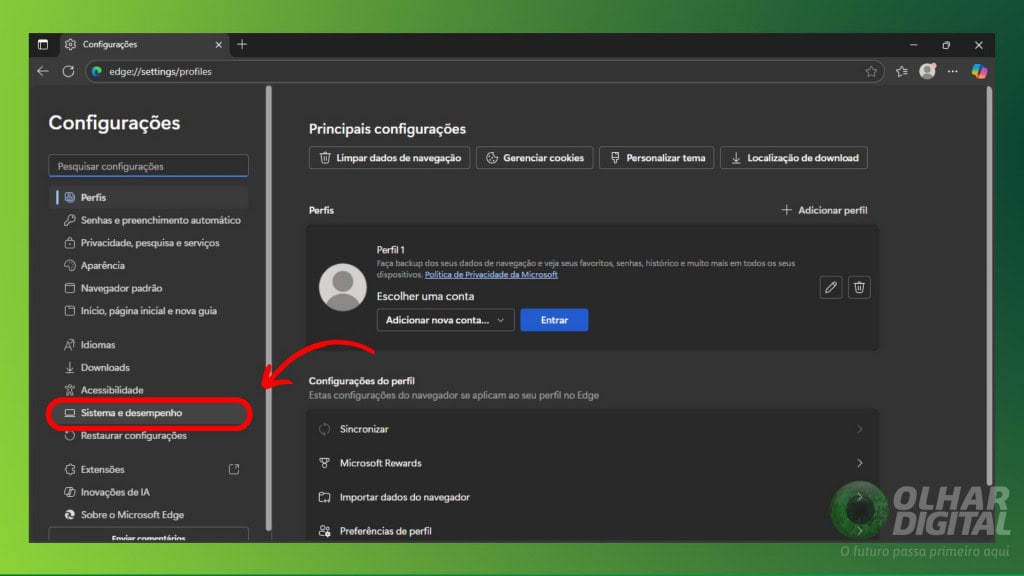The width and height of the screenshot is (1024, 576).
Task: Open external link icon next to Extensões
Action: [234, 469]
